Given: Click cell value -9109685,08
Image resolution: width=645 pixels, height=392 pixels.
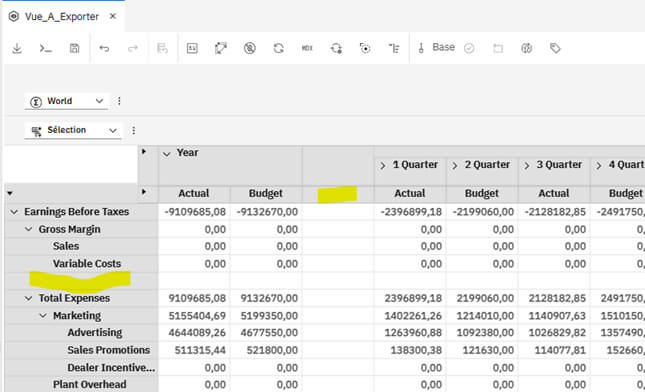Looking at the screenshot, I should click(x=195, y=212).
